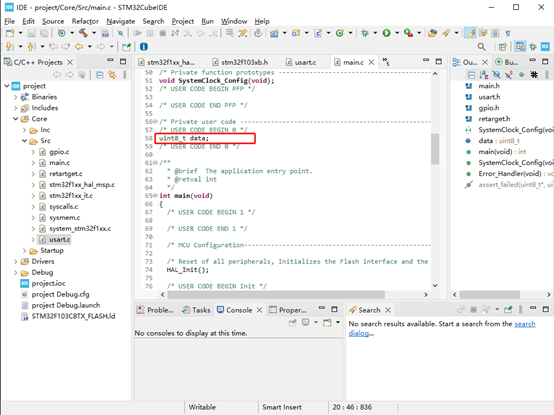Screen dimensions: 554x415
Task: Click the editor vertical scrollbar thumb
Action: tap(435, 149)
